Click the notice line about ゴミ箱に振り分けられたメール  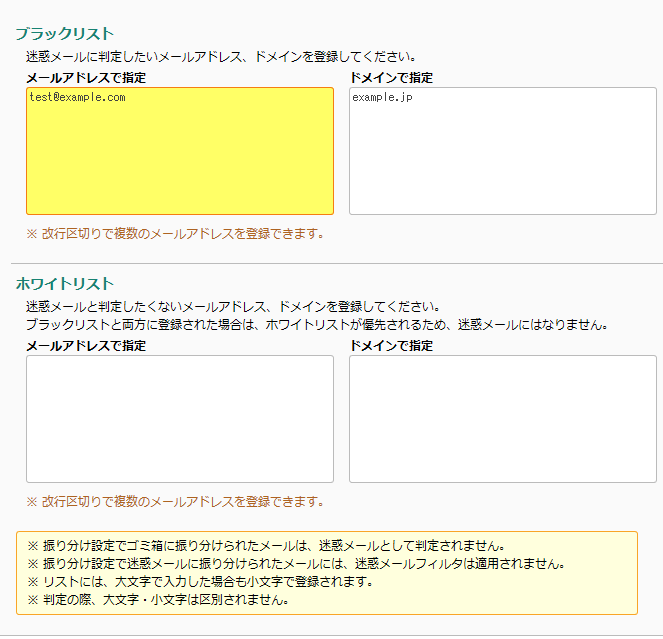coord(266,546)
